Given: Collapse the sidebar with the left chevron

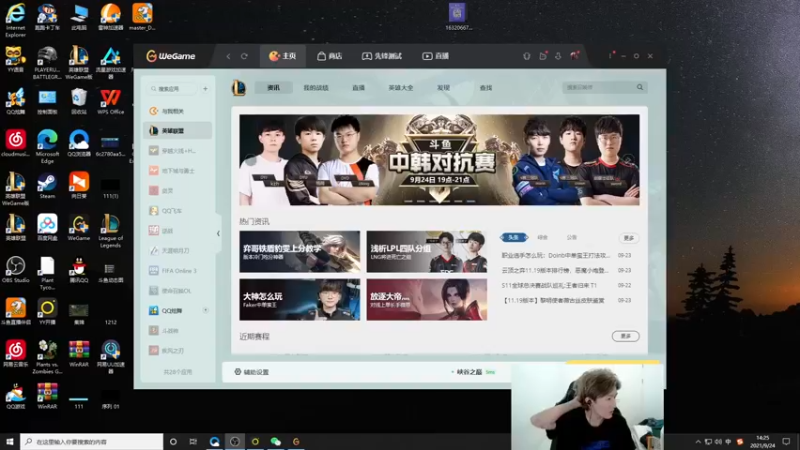Looking at the screenshot, I should click(x=218, y=234).
